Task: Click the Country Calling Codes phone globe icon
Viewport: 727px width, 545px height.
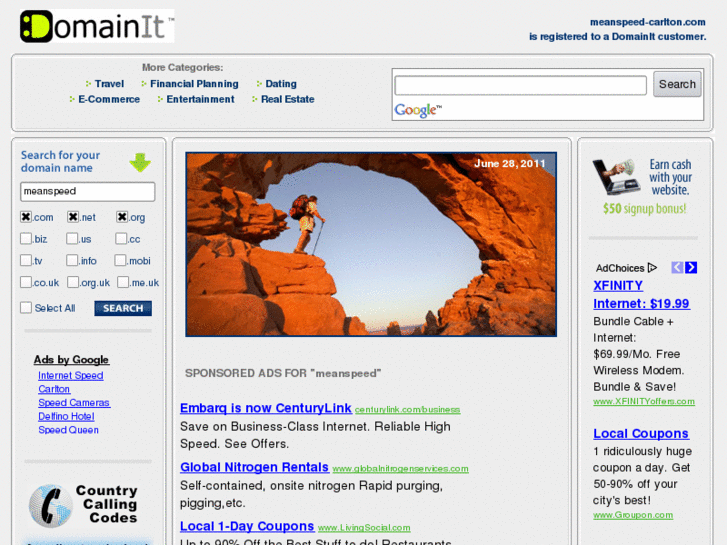Action: [50, 506]
